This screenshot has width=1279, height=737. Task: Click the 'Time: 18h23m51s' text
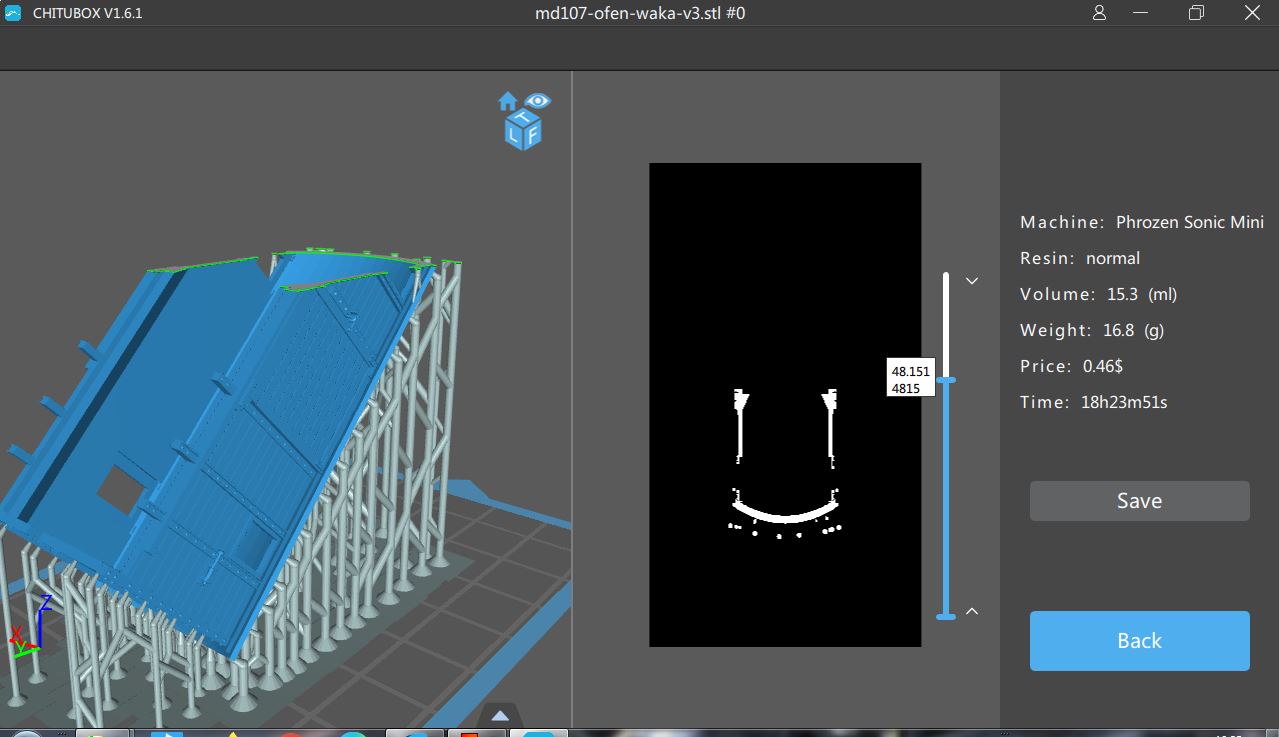click(x=1094, y=402)
